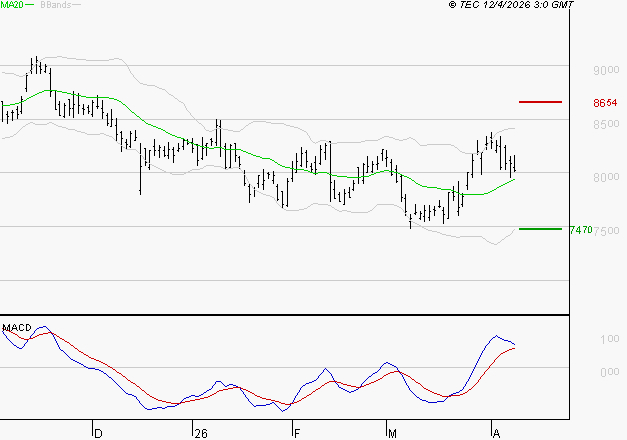Click the M month marker on time axis
This screenshot has width=627, height=440.
click(x=392, y=434)
